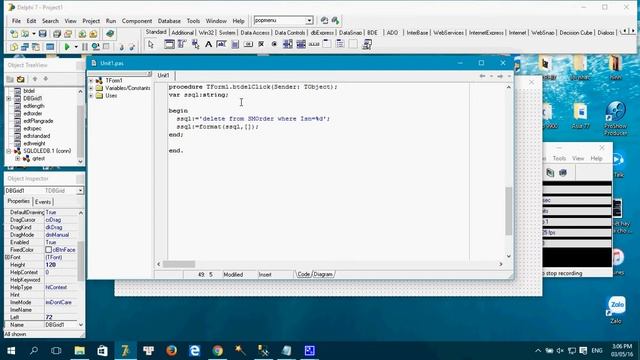Click the Pause program icon
Screen dimensions: 640x360
pyautogui.click(x=84, y=47)
